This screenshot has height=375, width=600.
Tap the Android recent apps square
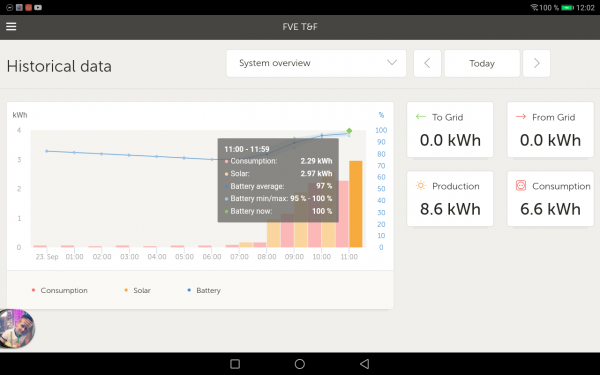coord(235,364)
